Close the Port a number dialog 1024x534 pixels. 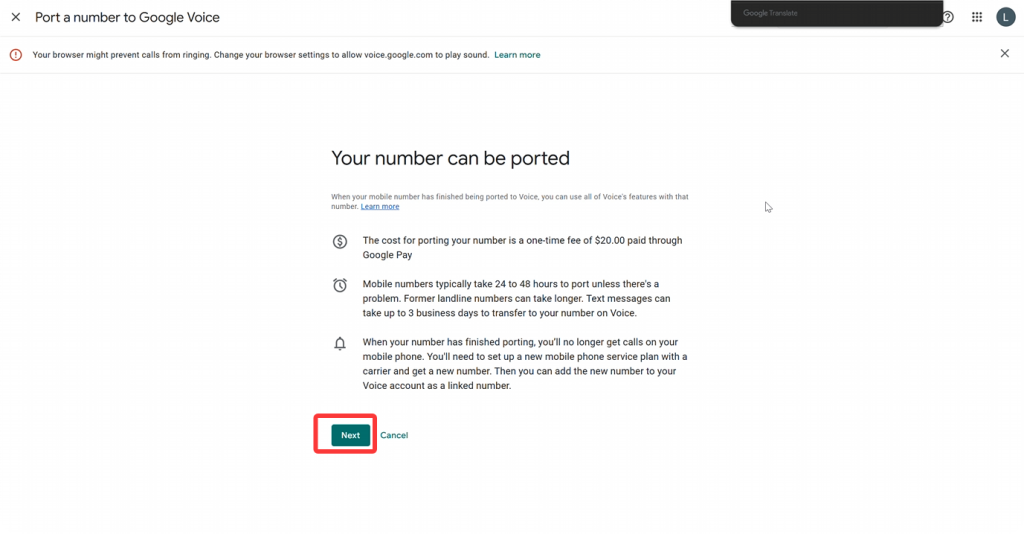(16, 17)
